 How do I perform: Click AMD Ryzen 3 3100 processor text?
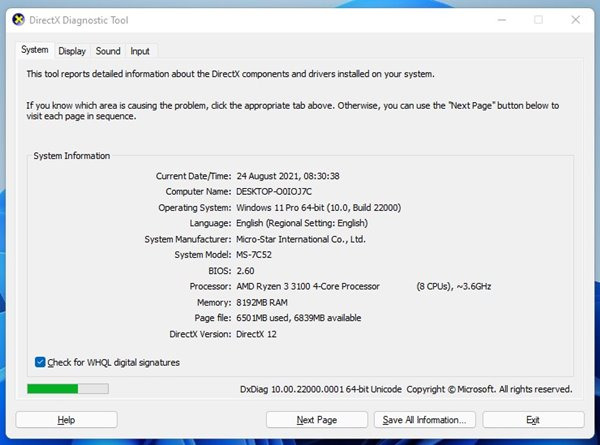coord(308,286)
